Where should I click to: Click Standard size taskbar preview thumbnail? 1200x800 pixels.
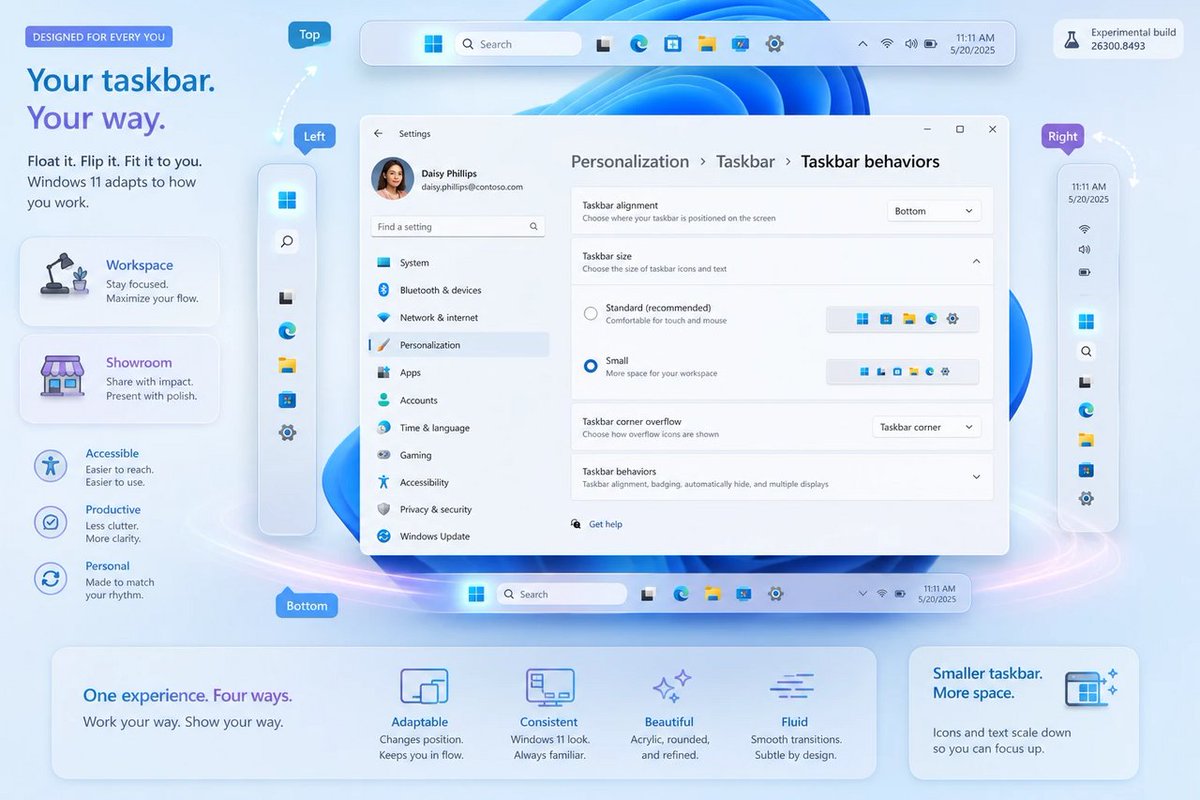pos(902,319)
